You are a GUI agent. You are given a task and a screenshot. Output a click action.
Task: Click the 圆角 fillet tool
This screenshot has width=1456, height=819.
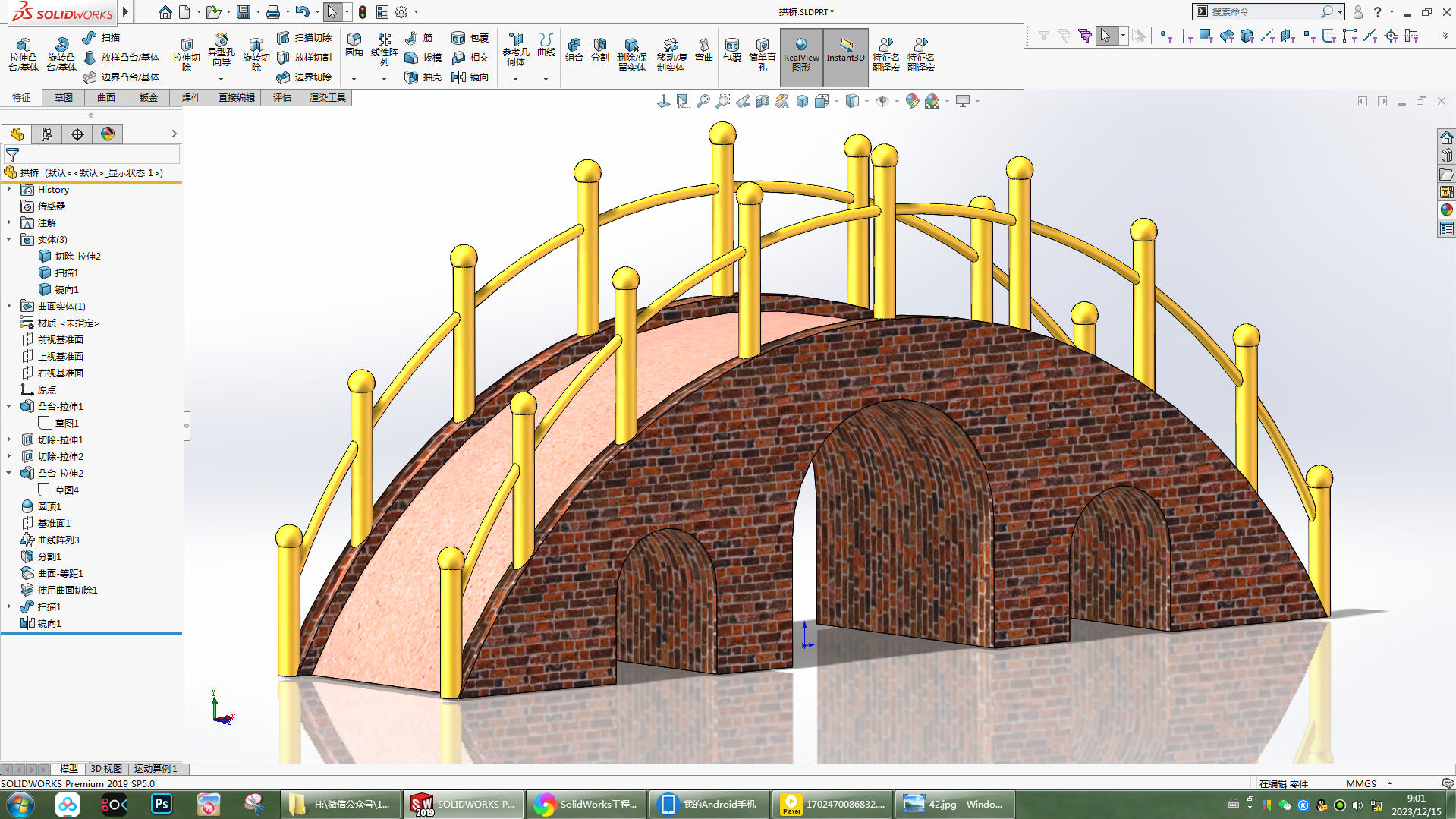(354, 44)
